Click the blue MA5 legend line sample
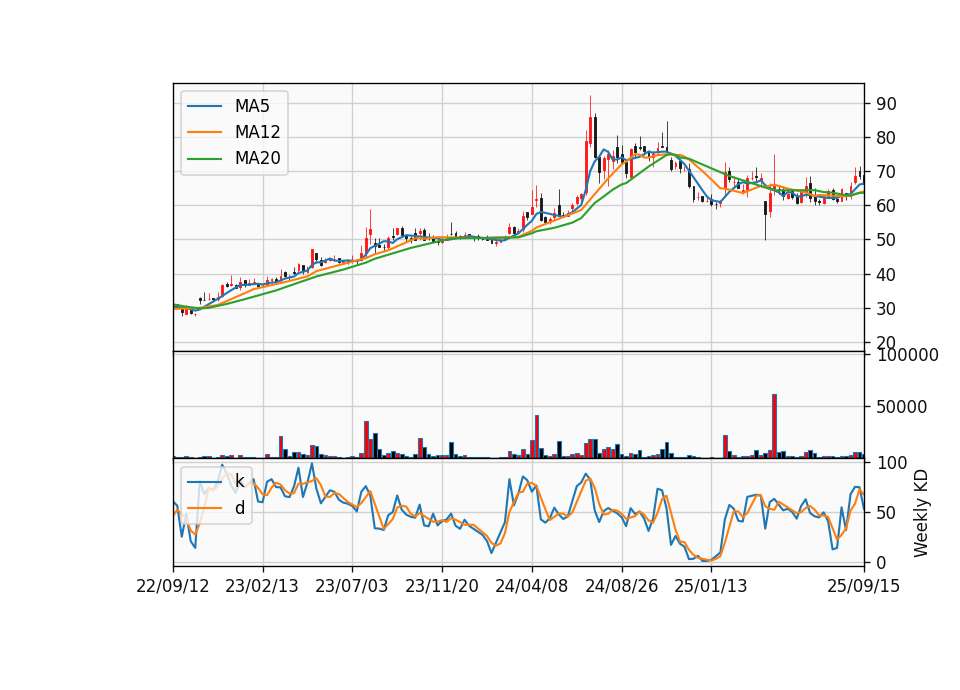The width and height of the screenshot is (960, 690). (x=204, y=106)
